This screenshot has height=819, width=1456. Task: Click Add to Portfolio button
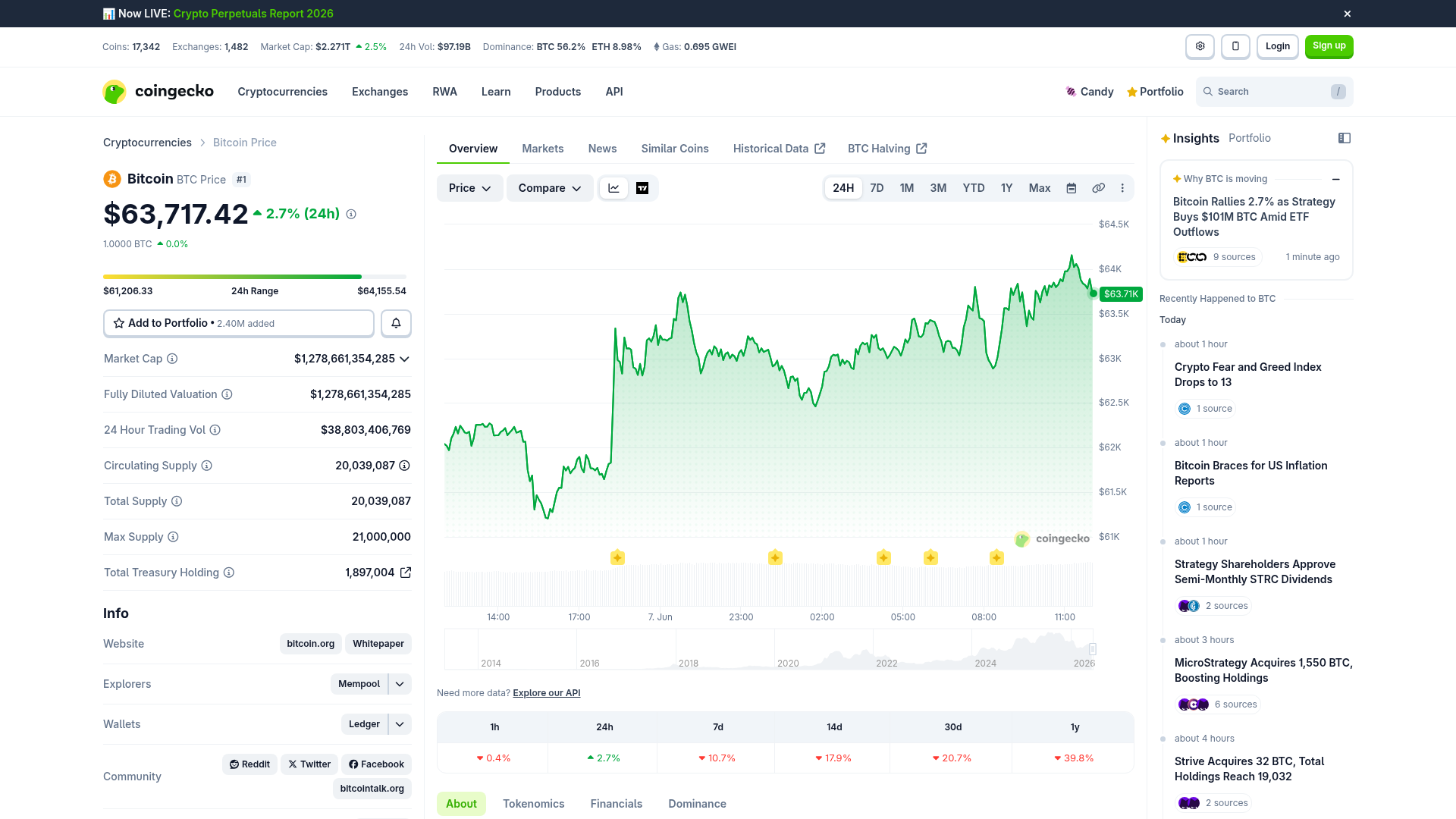(239, 323)
